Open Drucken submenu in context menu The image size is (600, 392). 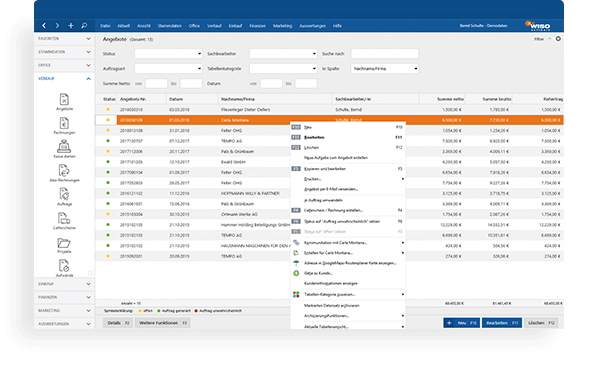pyautogui.click(x=347, y=179)
